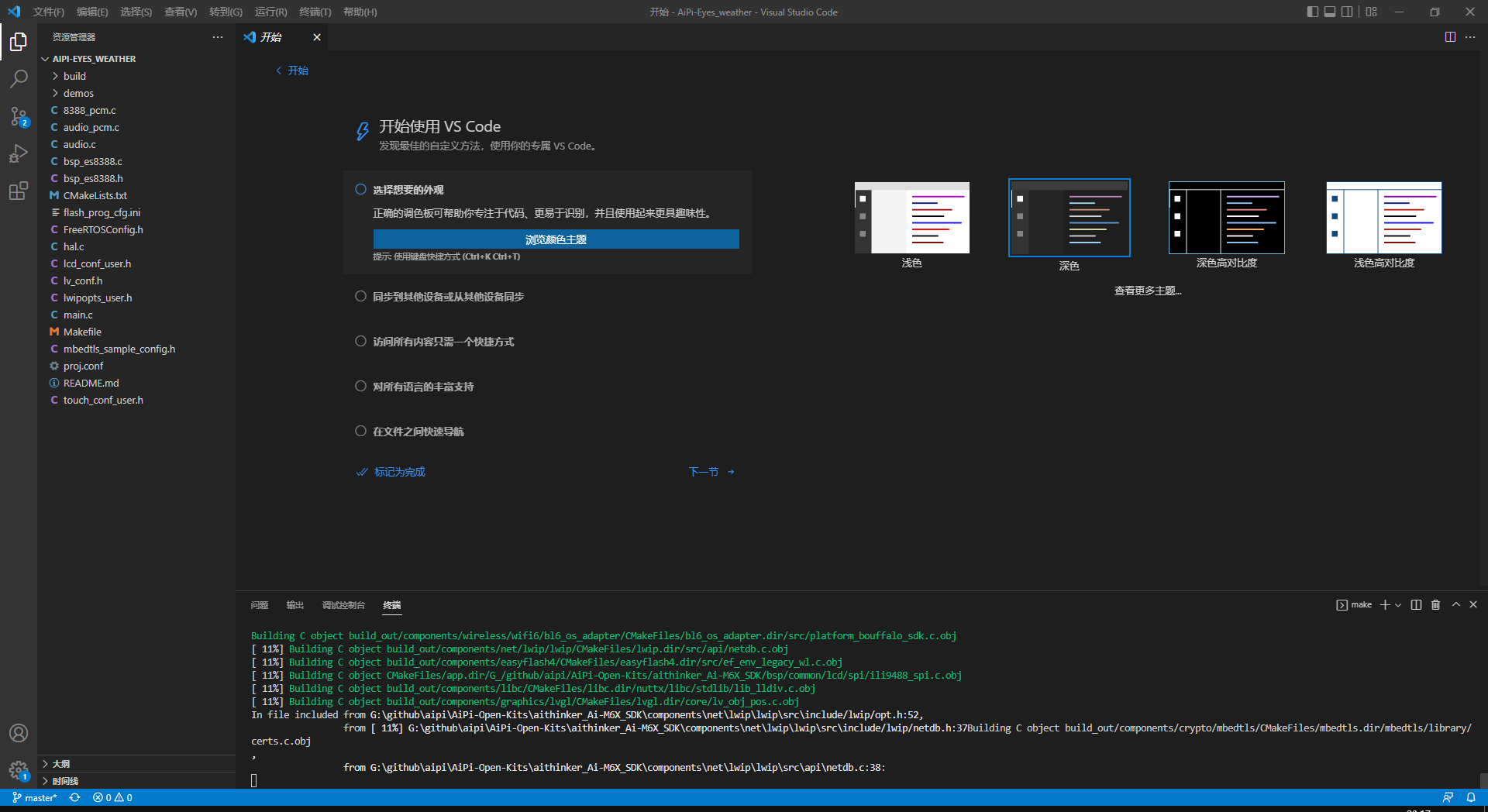Image resolution: width=1488 pixels, height=812 pixels.
Task: Click the master branch status item
Action: [35, 797]
